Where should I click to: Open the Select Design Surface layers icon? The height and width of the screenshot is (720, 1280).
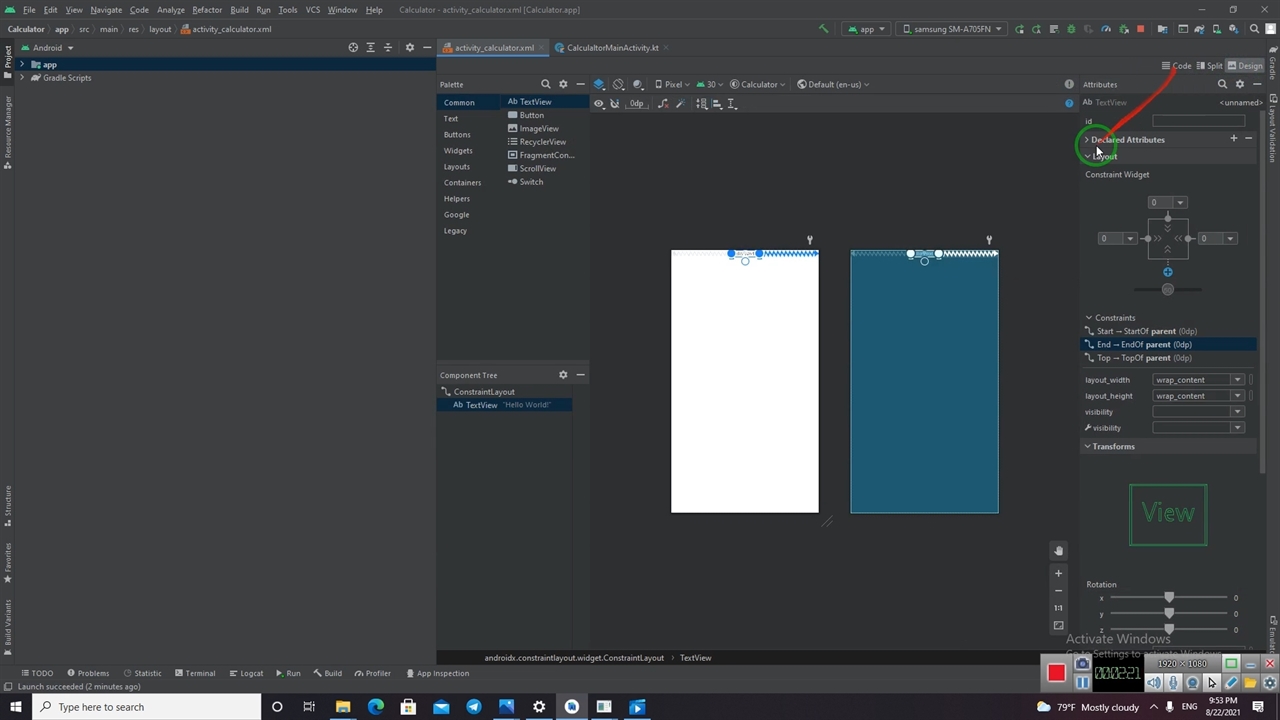[x=599, y=84]
